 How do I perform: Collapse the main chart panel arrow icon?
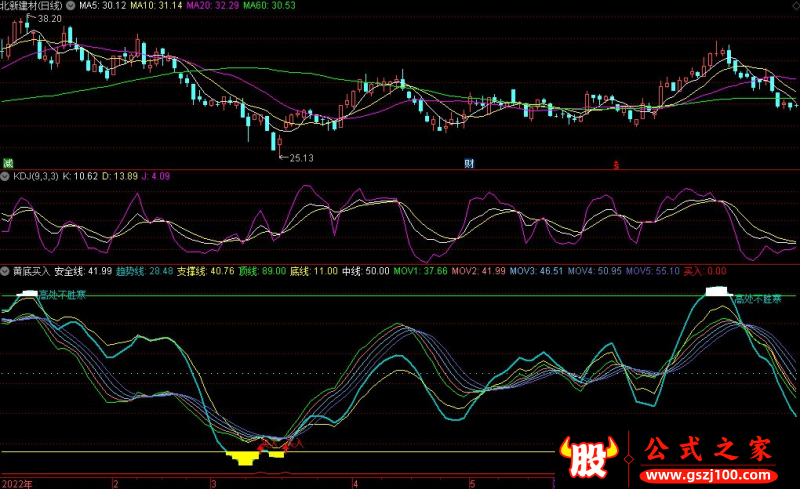[x=6, y=6]
